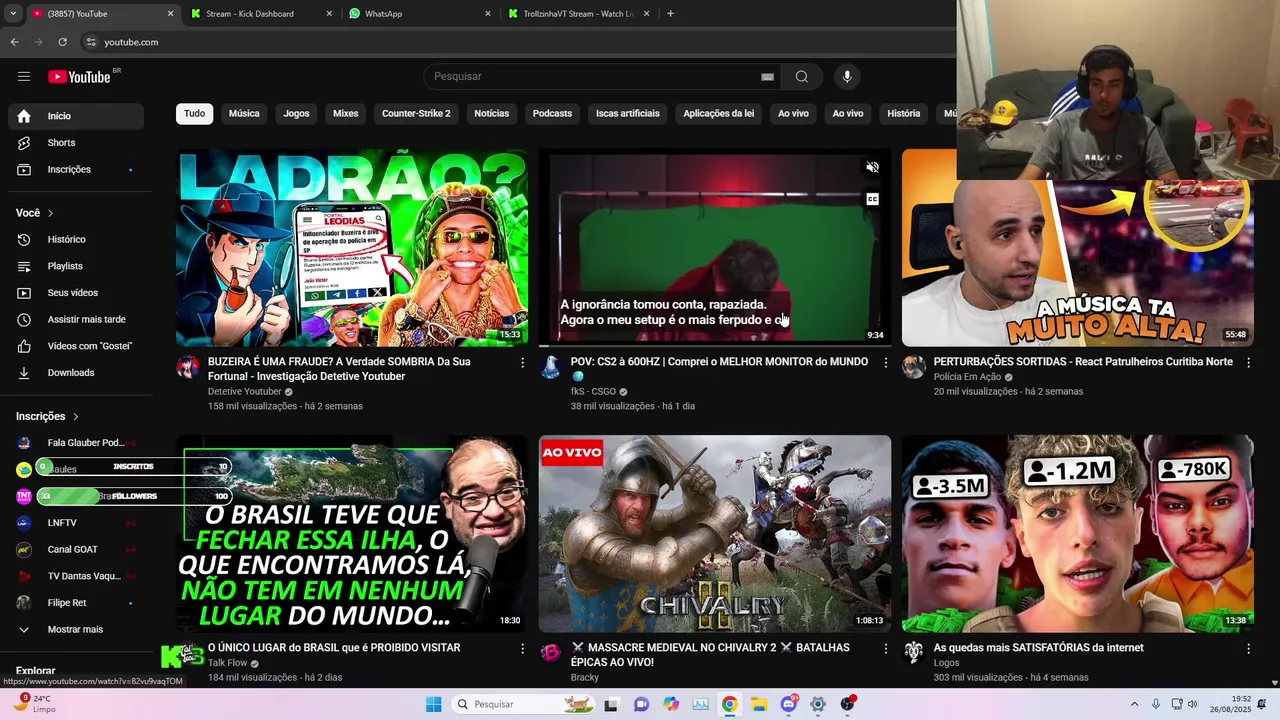Select the Counter-Strike 2 filter chip
This screenshot has width=1280, height=720.
click(x=416, y=114)
